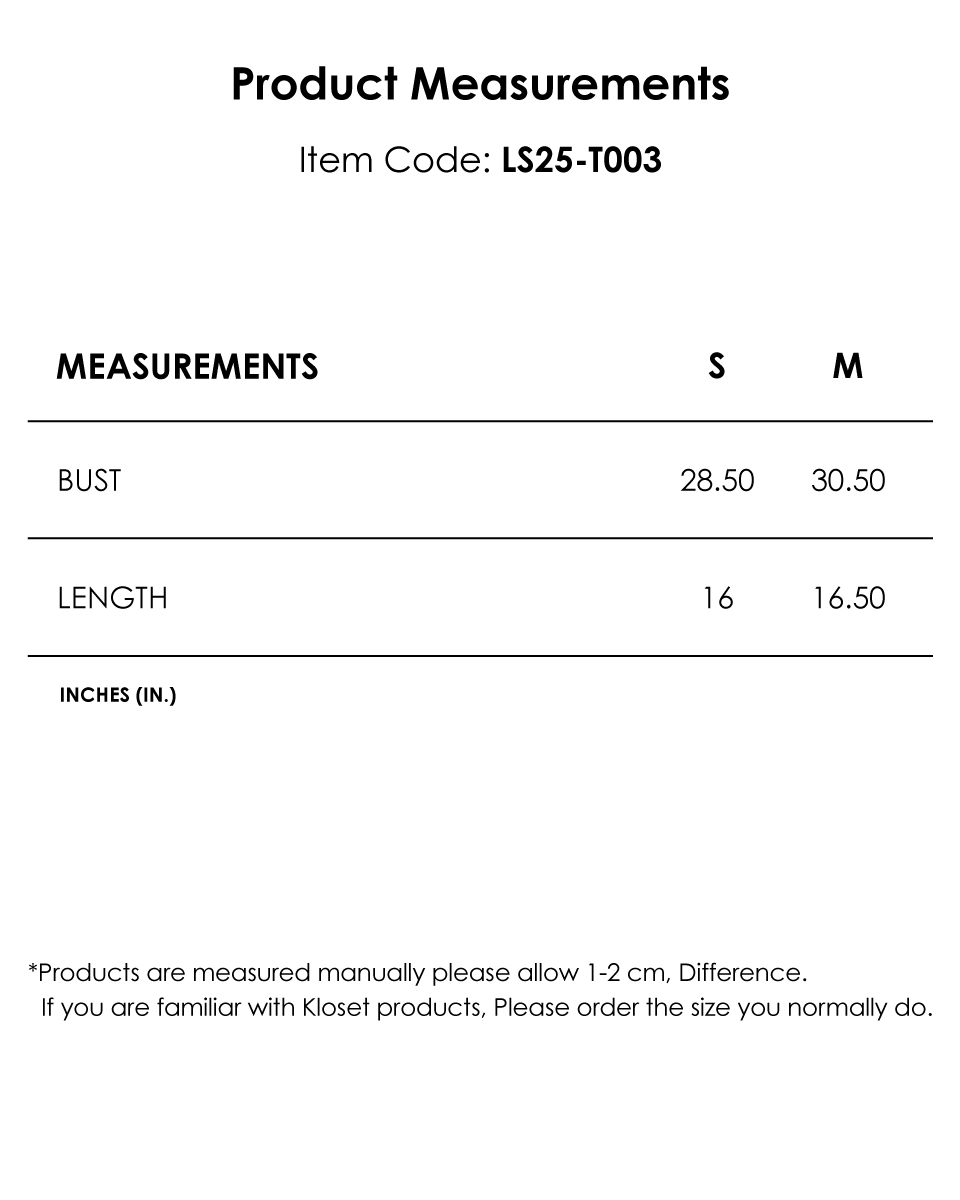Click the word Measurements in the title

tap(570, 85)
